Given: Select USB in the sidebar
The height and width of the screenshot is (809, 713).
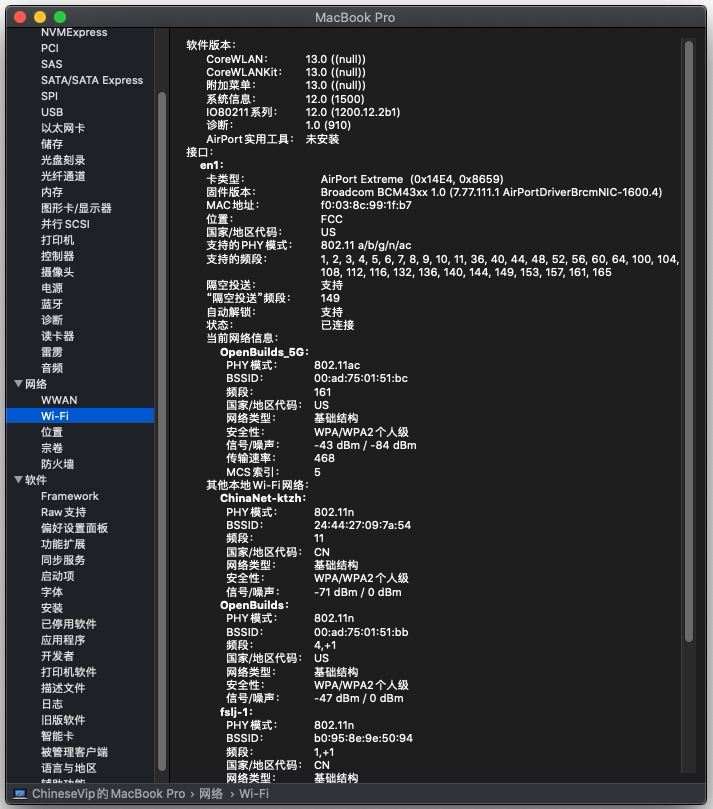Looking at the screenshot, I should pos(52,112).
